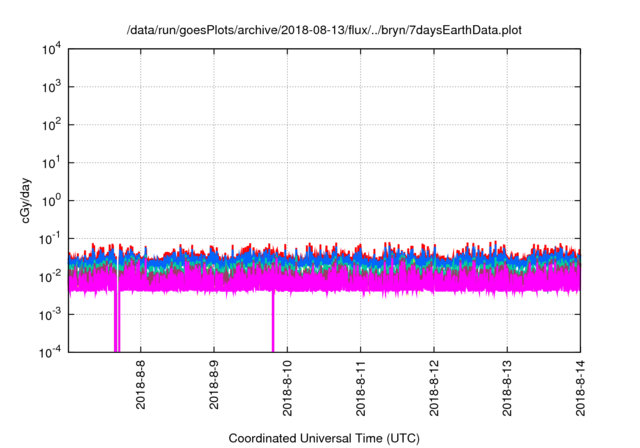Click the 2018-8-8 date label

[x=140, y=385]
